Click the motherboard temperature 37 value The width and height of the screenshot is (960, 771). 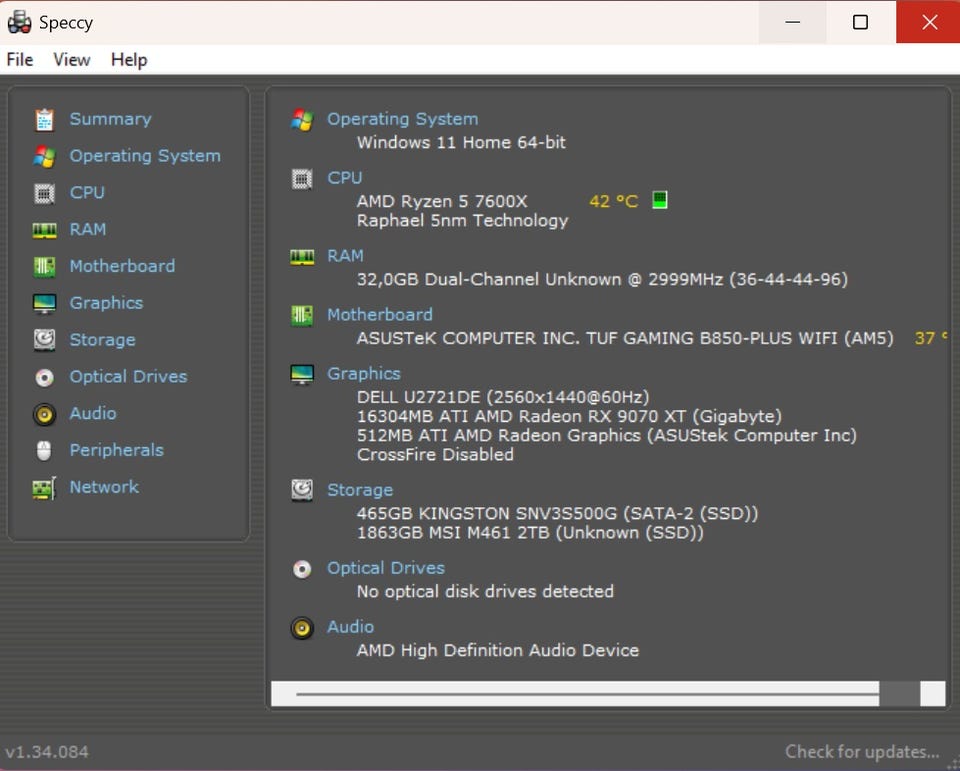(x=931, y=337)
